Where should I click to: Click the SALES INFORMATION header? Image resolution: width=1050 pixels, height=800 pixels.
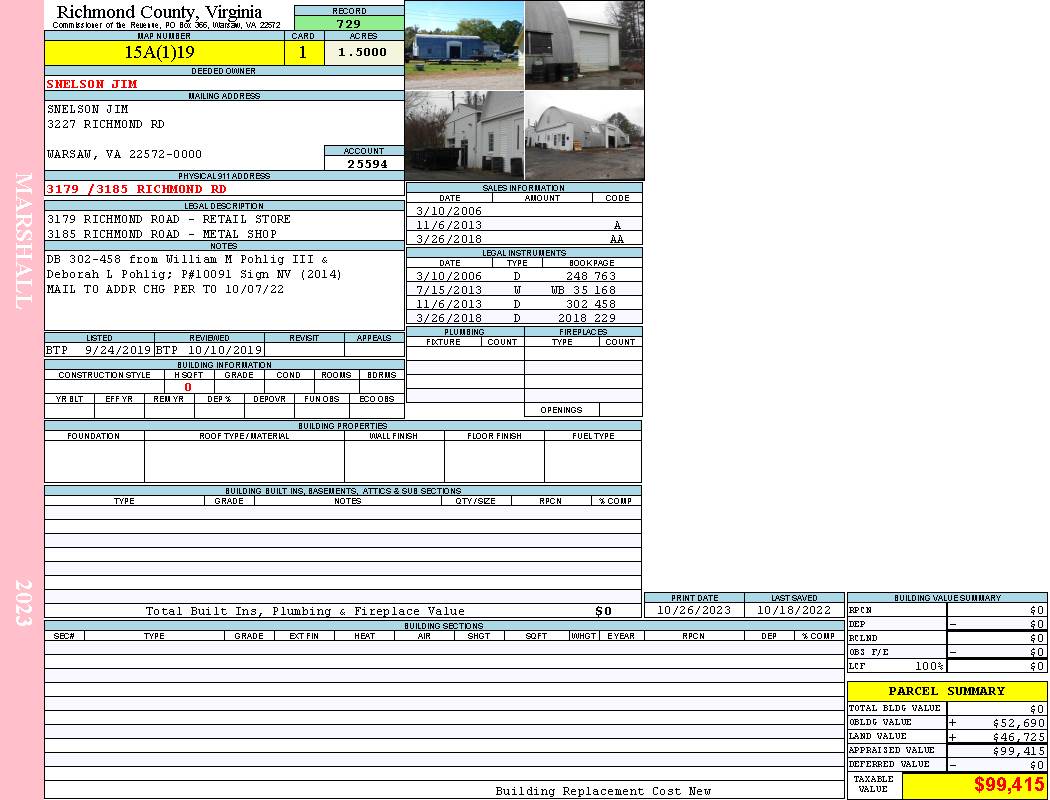click(x=524, y=188)
